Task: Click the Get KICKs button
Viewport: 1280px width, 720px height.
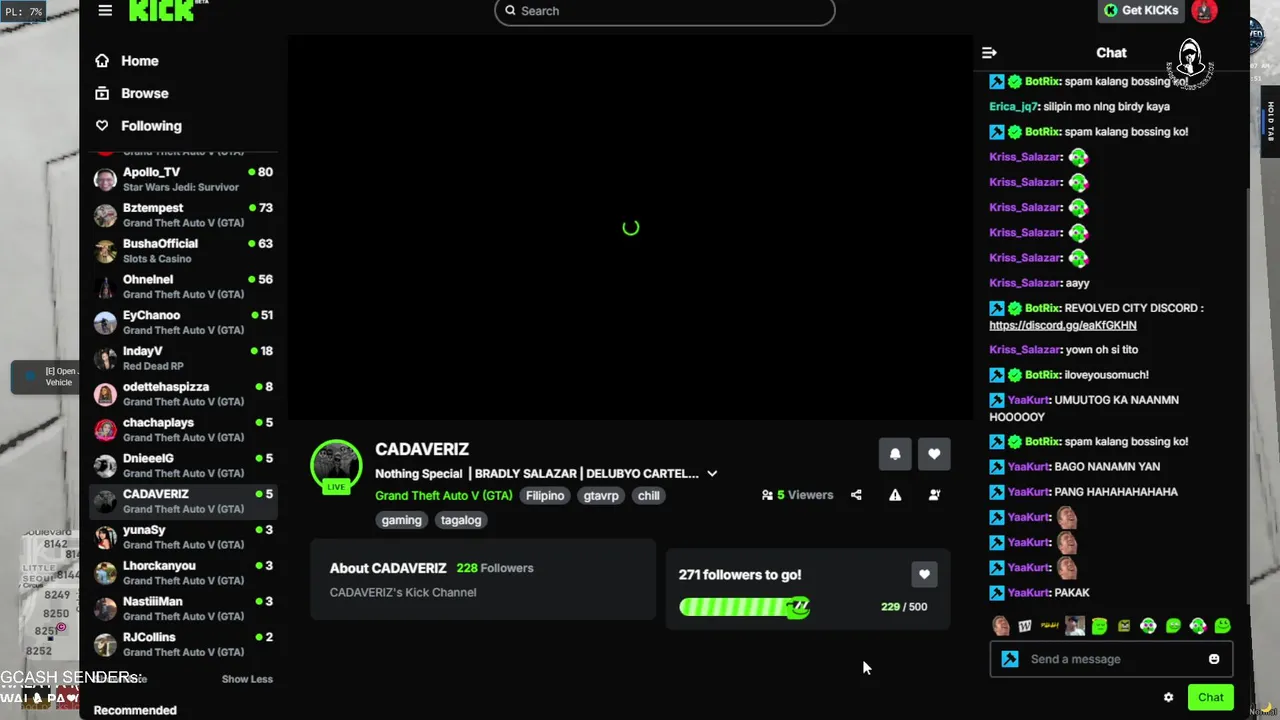Action: coord(1141,10)
